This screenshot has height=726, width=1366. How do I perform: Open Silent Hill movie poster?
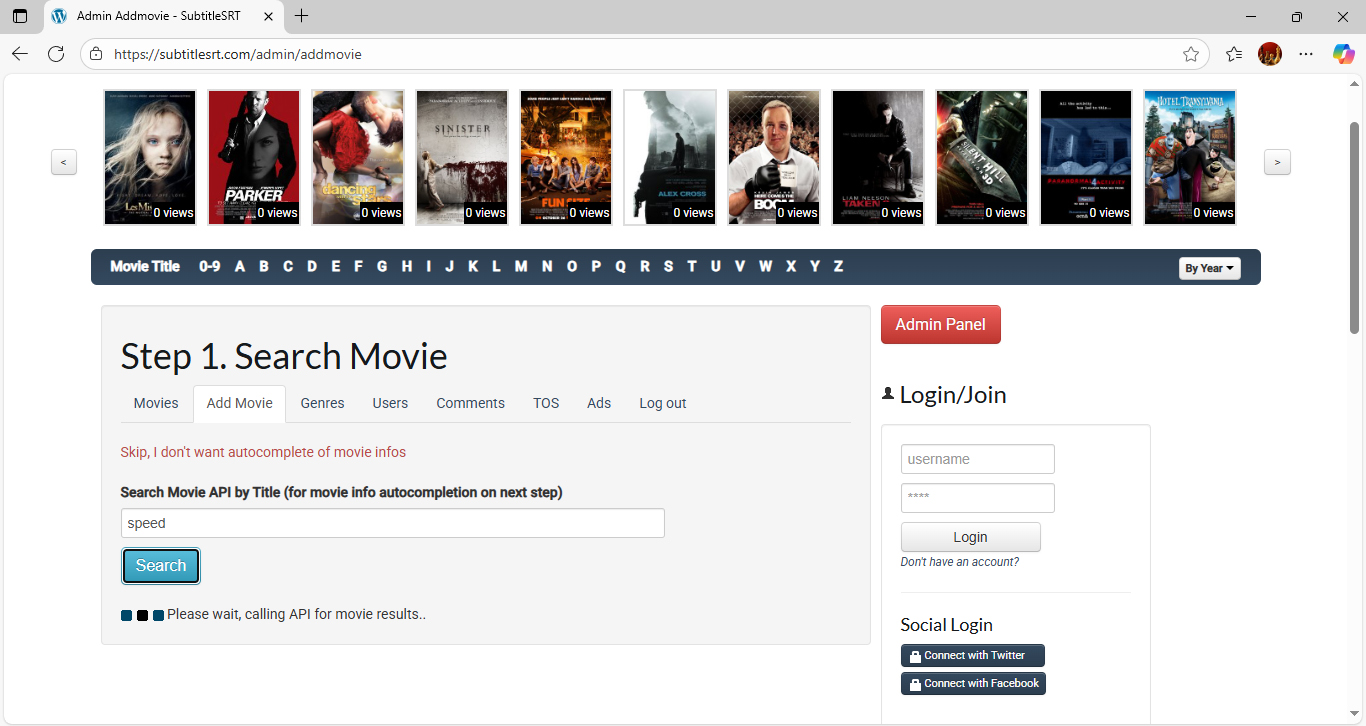pos(982,157)
